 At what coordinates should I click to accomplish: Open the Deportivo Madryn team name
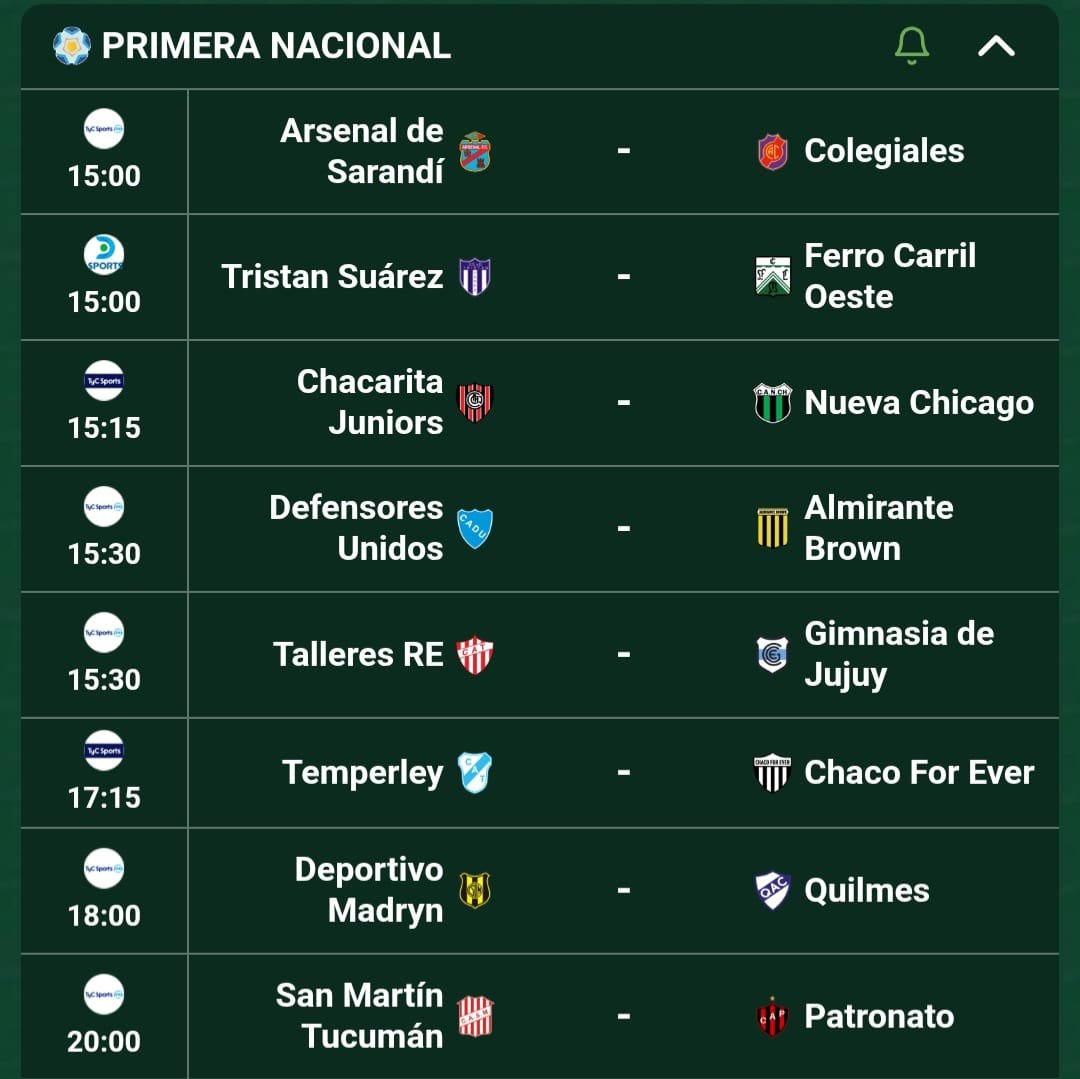pos(368,890)
